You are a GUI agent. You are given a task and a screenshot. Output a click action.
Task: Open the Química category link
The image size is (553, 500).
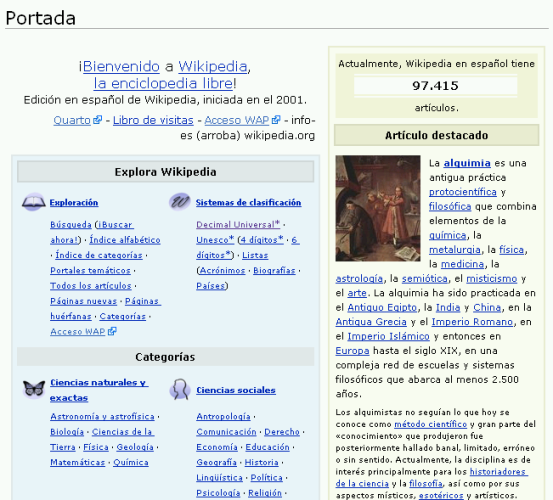click(x=131, y=462)
